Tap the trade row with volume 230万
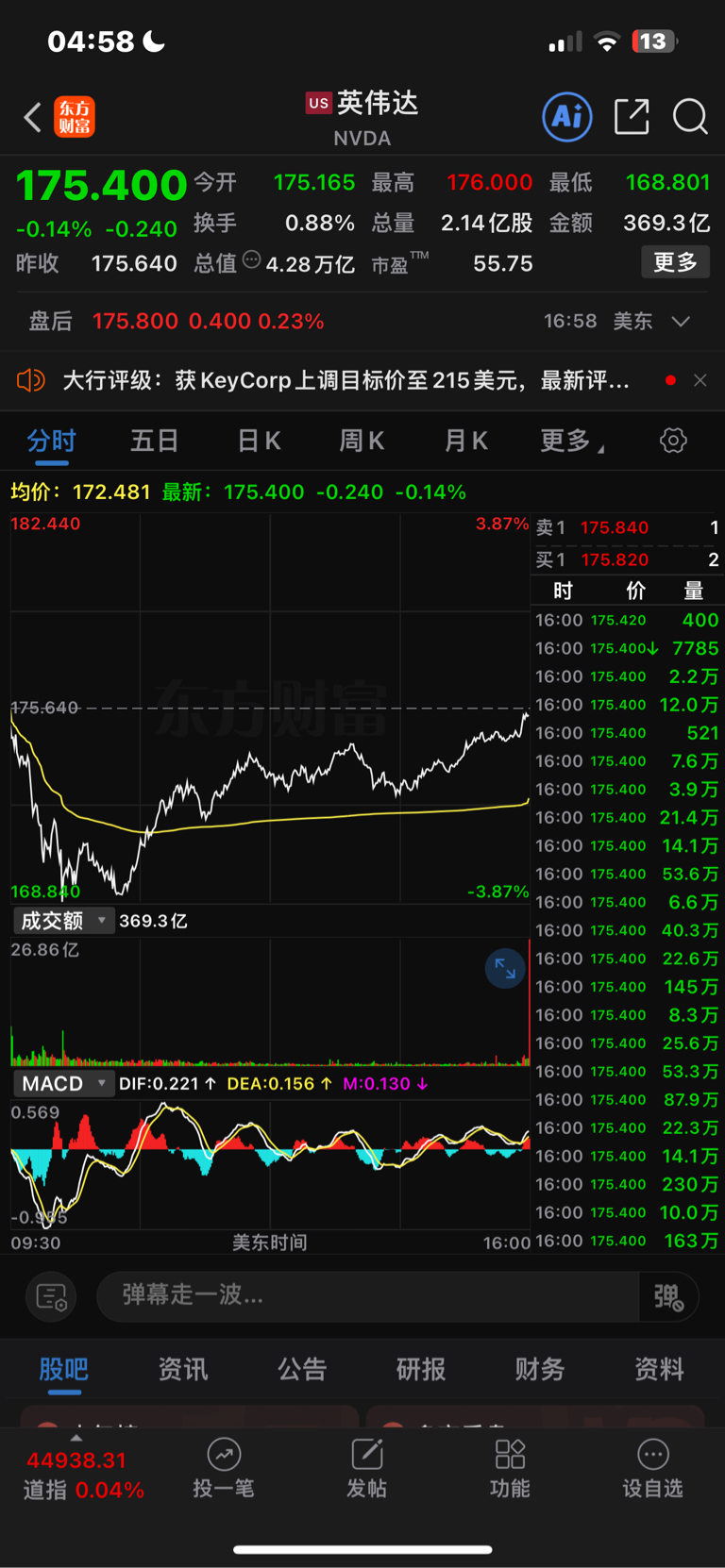This screenshot has width=725, height=1568. point(628,1184)
